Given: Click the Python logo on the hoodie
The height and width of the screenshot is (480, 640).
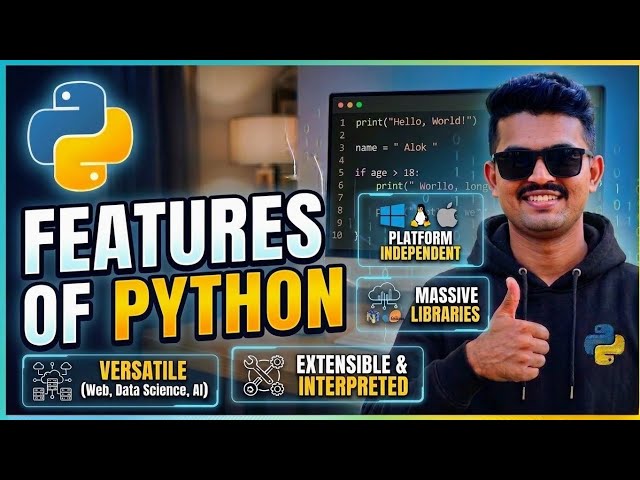Looking at the screenshot, I should [604, 344].
